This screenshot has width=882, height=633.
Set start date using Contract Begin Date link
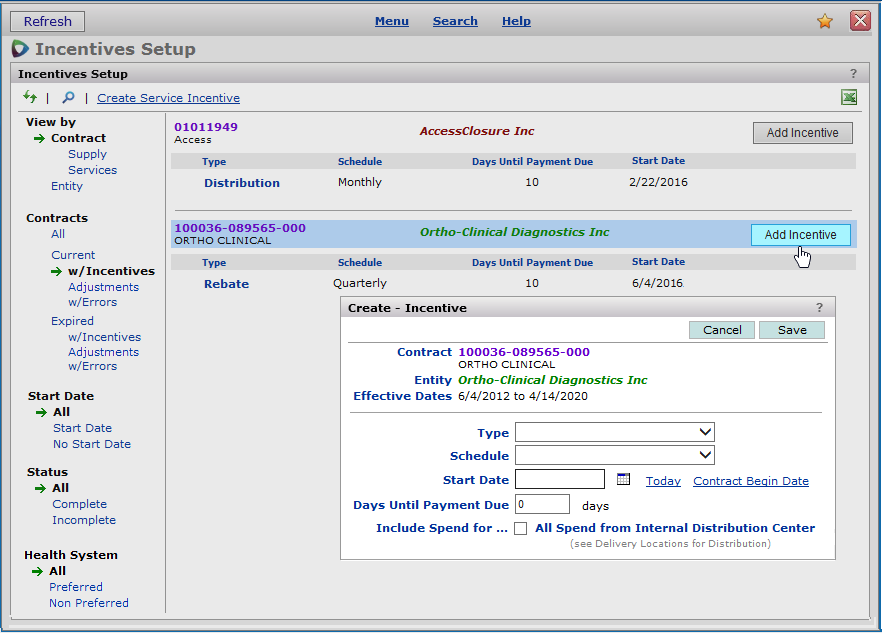750,481
